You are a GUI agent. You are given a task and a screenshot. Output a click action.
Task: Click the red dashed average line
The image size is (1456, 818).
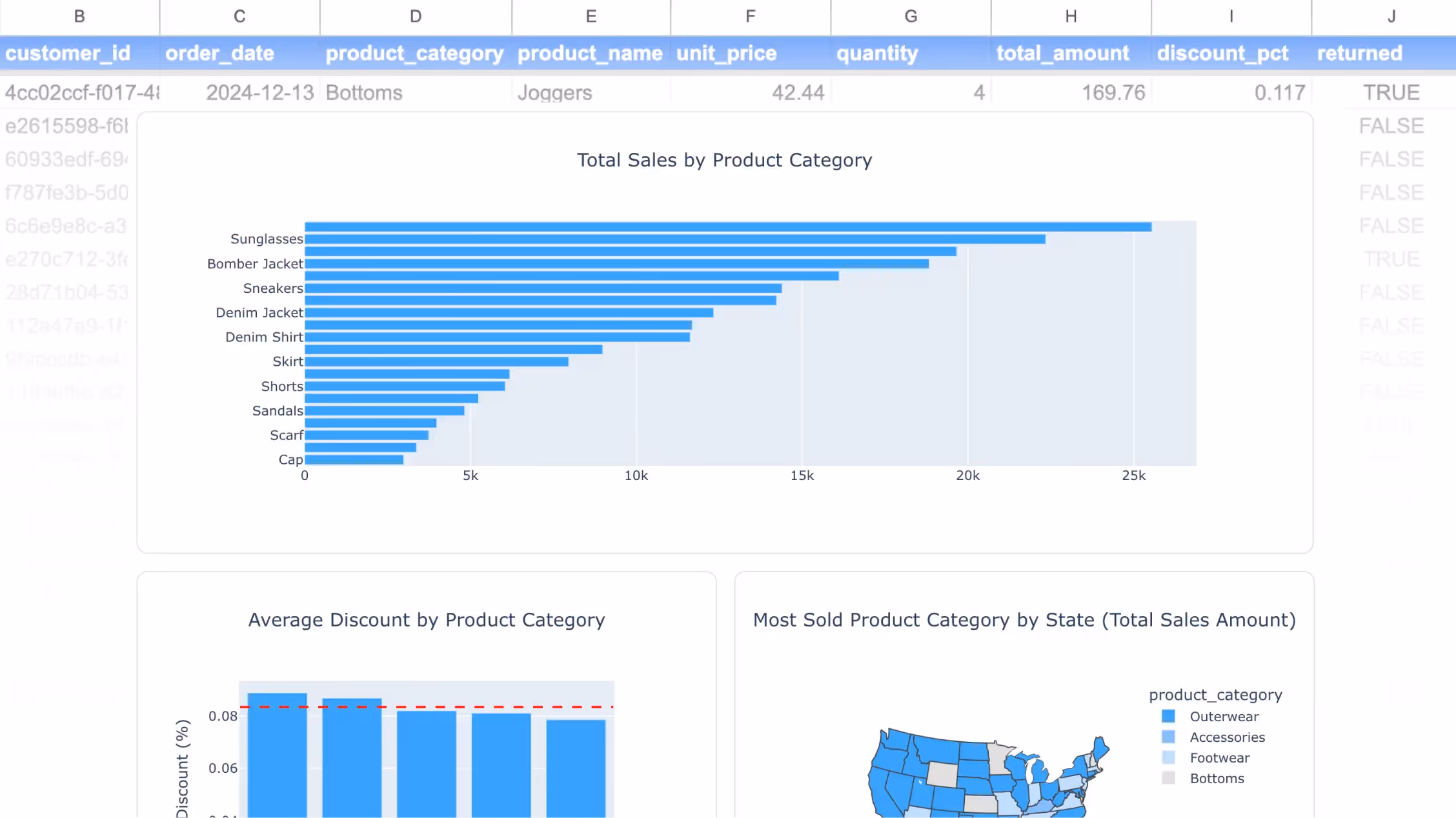(427, 707)
